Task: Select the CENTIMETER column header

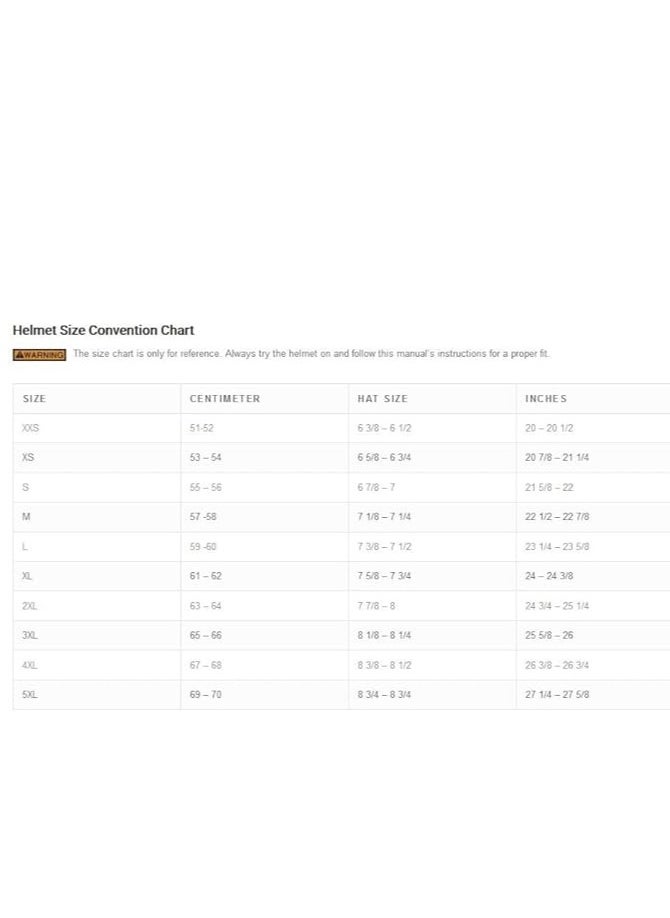Action: 265,399
